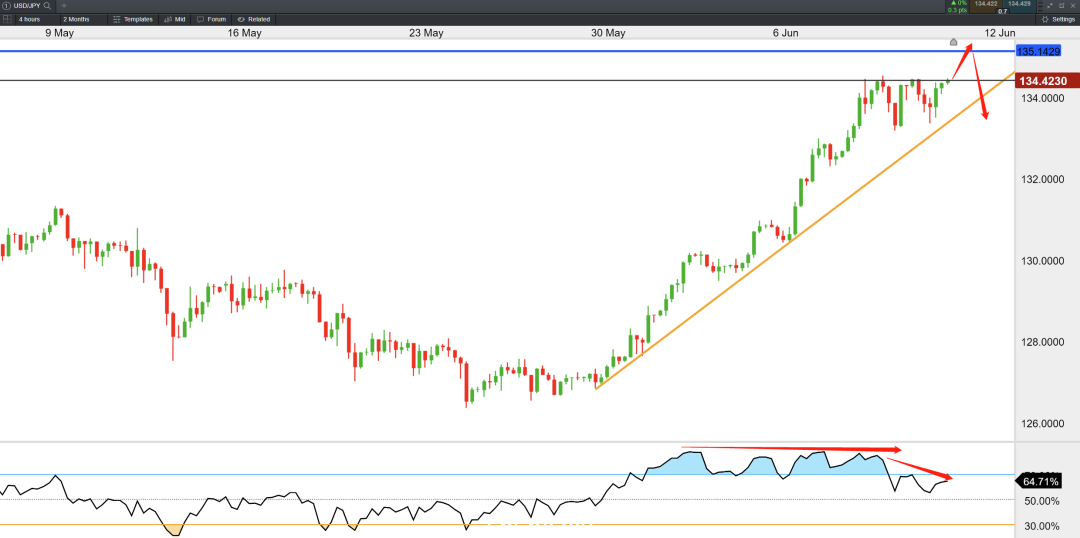Image resolution: width=1080 pixels, height=538 pixels.
Task: Pop out the chart window icon
Action: pos(1061,6)
